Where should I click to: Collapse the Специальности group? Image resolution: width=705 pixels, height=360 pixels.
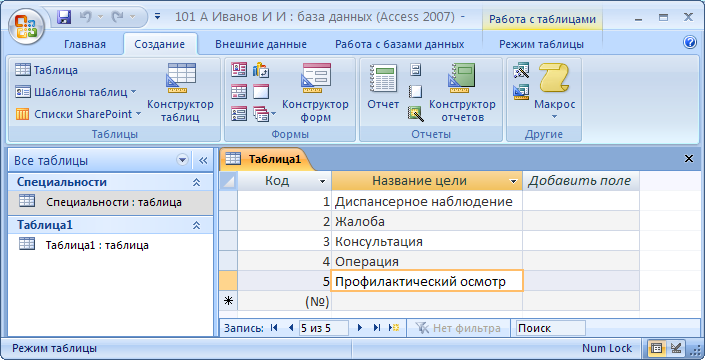click(x=196, y=182)
